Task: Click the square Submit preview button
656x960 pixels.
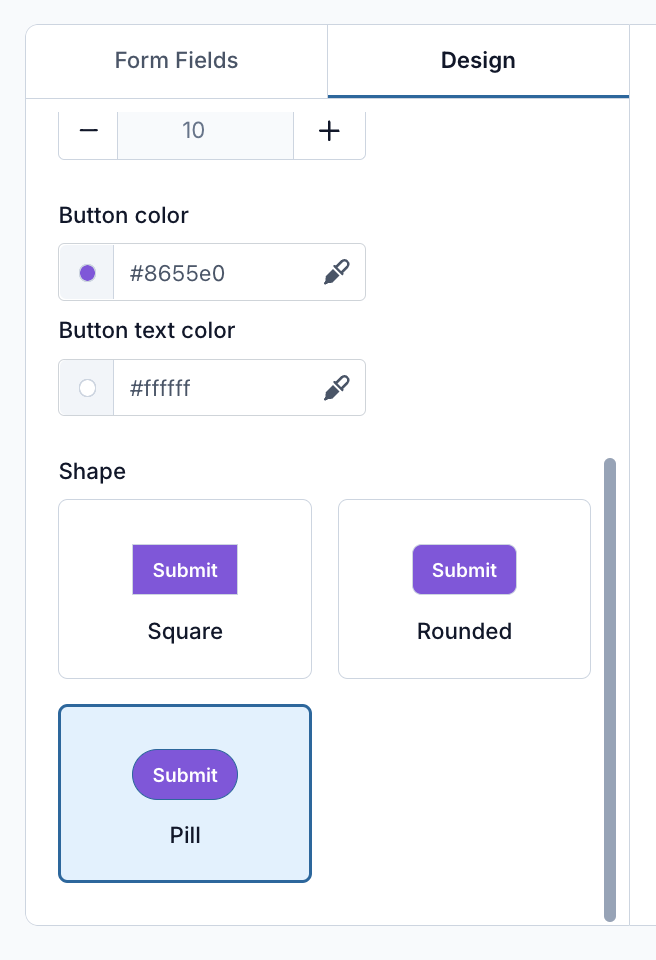Action: [x=185, y=569]
